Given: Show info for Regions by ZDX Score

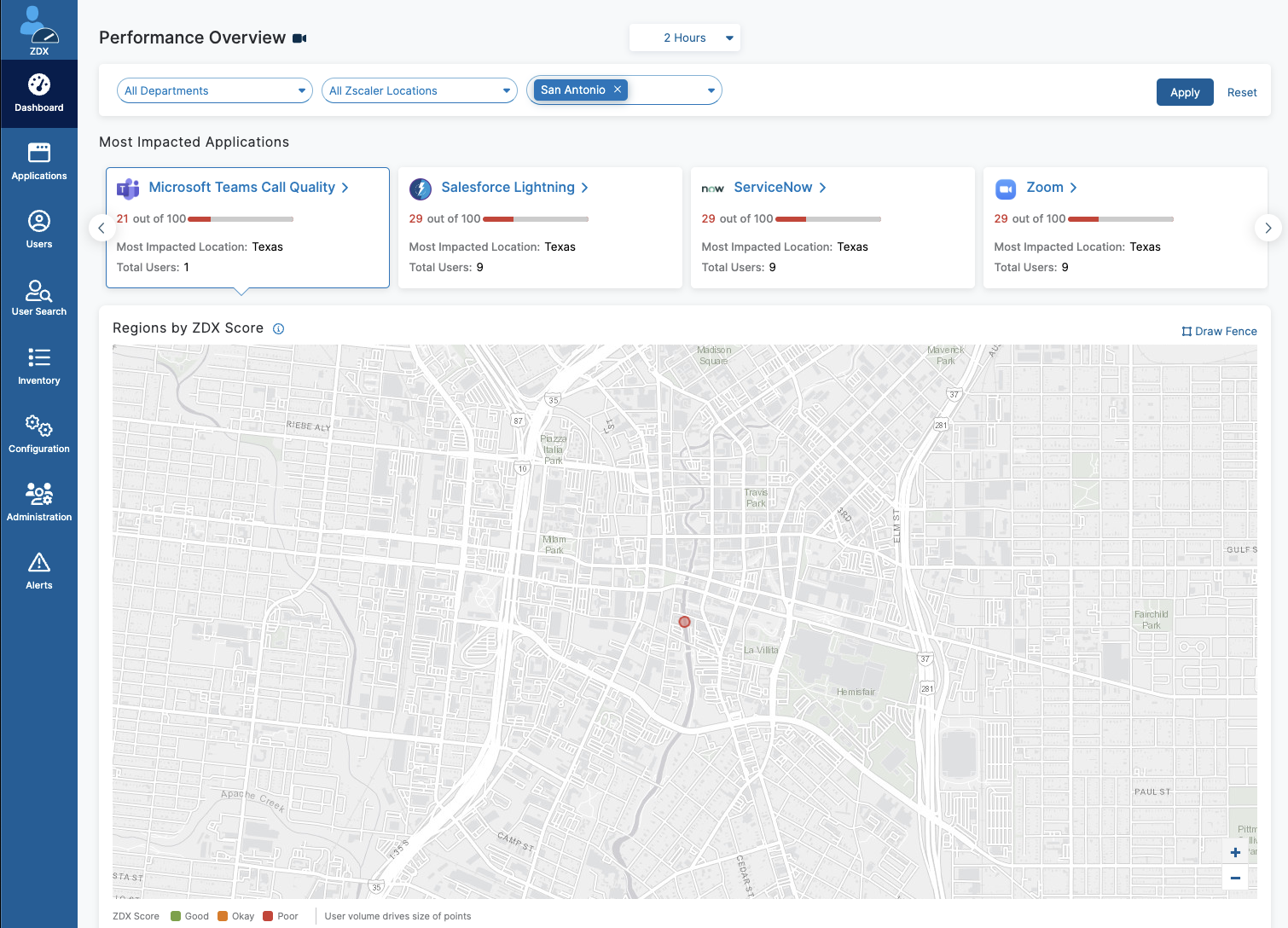Looking at the screenshot, I should click(x=278, y=328).
